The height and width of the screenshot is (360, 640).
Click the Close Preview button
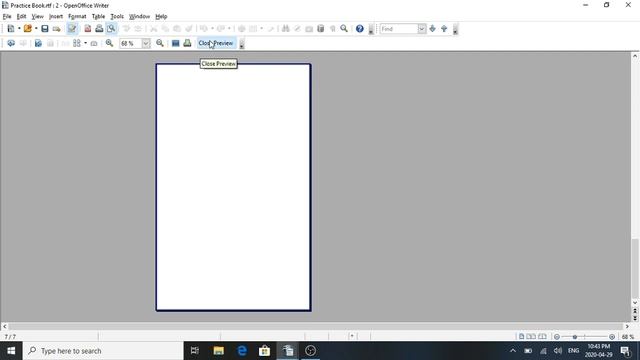coord(216,43)
